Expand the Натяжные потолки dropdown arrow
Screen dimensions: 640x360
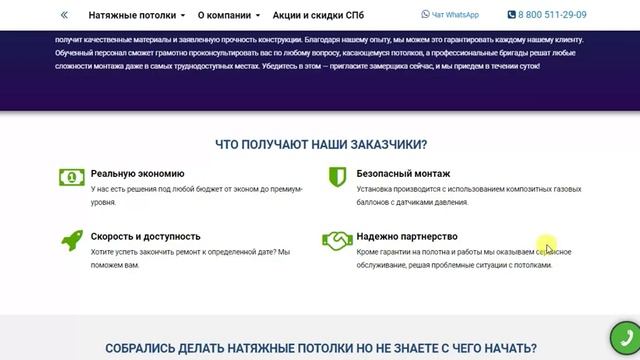(183, 16)
